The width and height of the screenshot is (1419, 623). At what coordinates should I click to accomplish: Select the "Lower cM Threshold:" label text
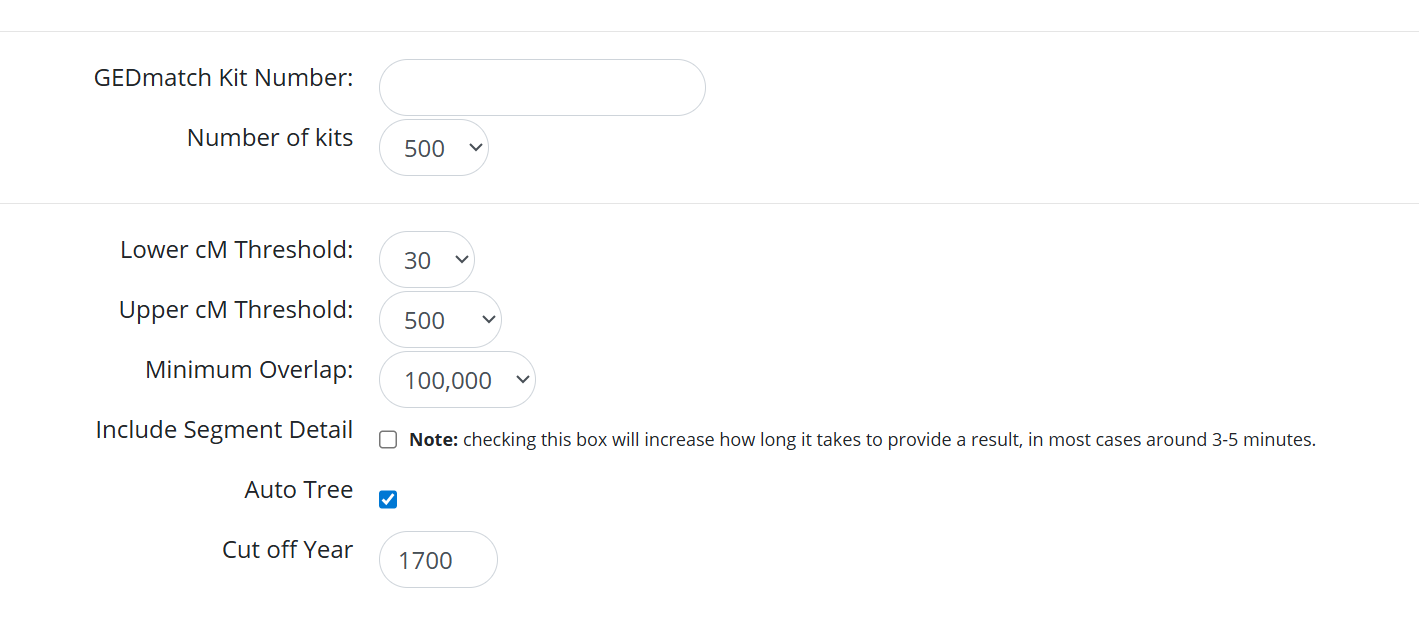click(236, 250)
